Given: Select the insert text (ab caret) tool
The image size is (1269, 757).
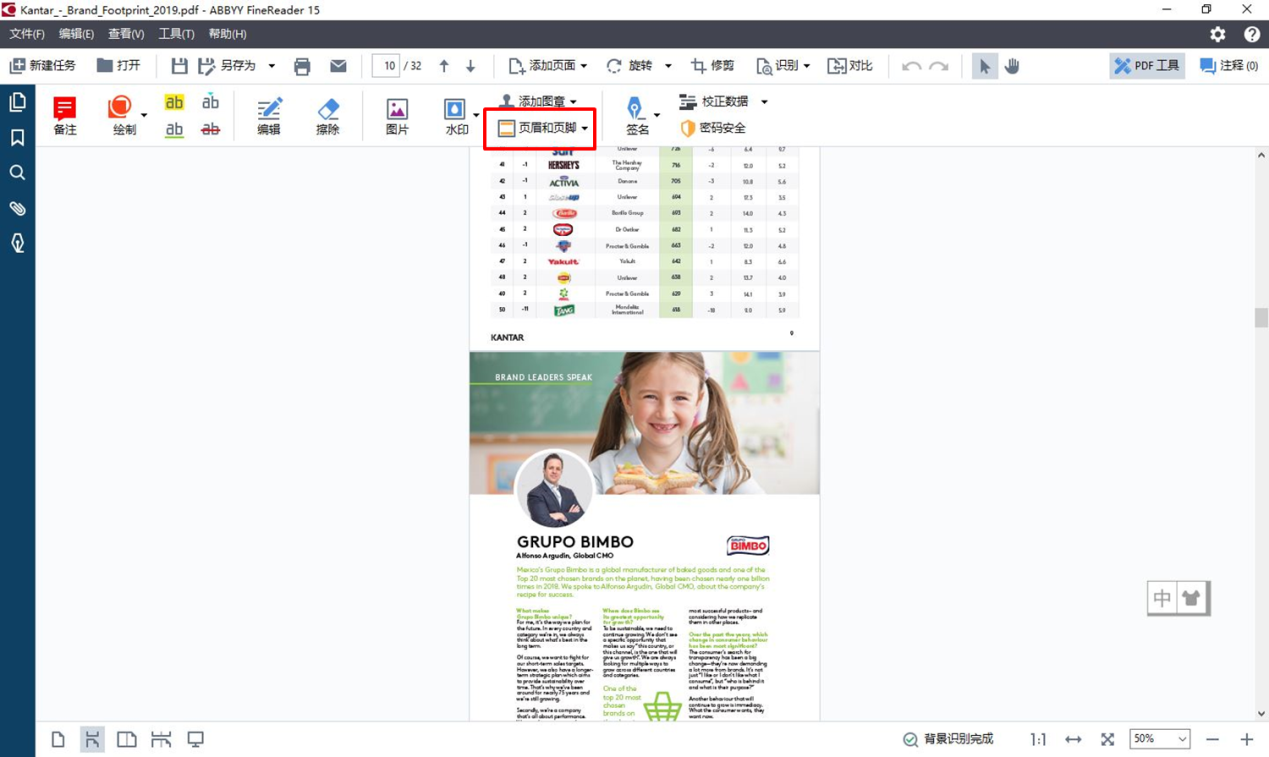Looking at the screenshot, I should coord(210,102).
